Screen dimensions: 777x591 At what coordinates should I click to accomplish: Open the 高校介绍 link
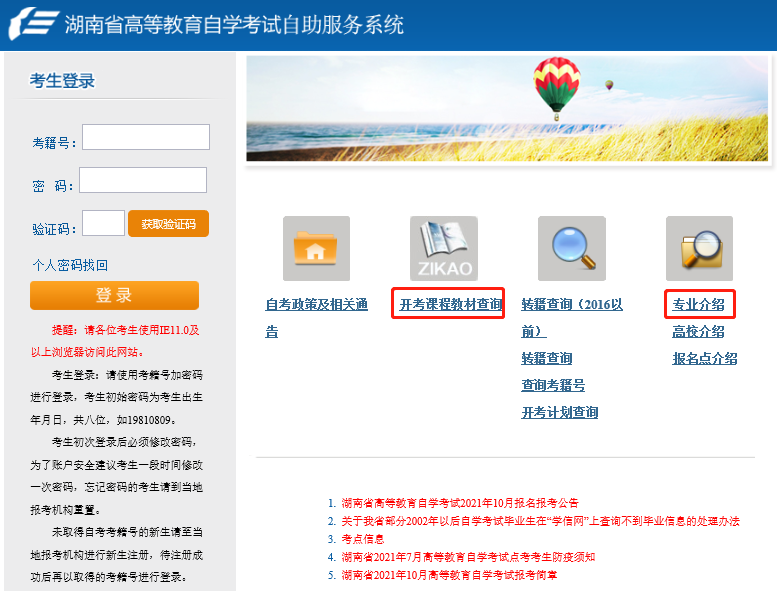click(698, 331)
